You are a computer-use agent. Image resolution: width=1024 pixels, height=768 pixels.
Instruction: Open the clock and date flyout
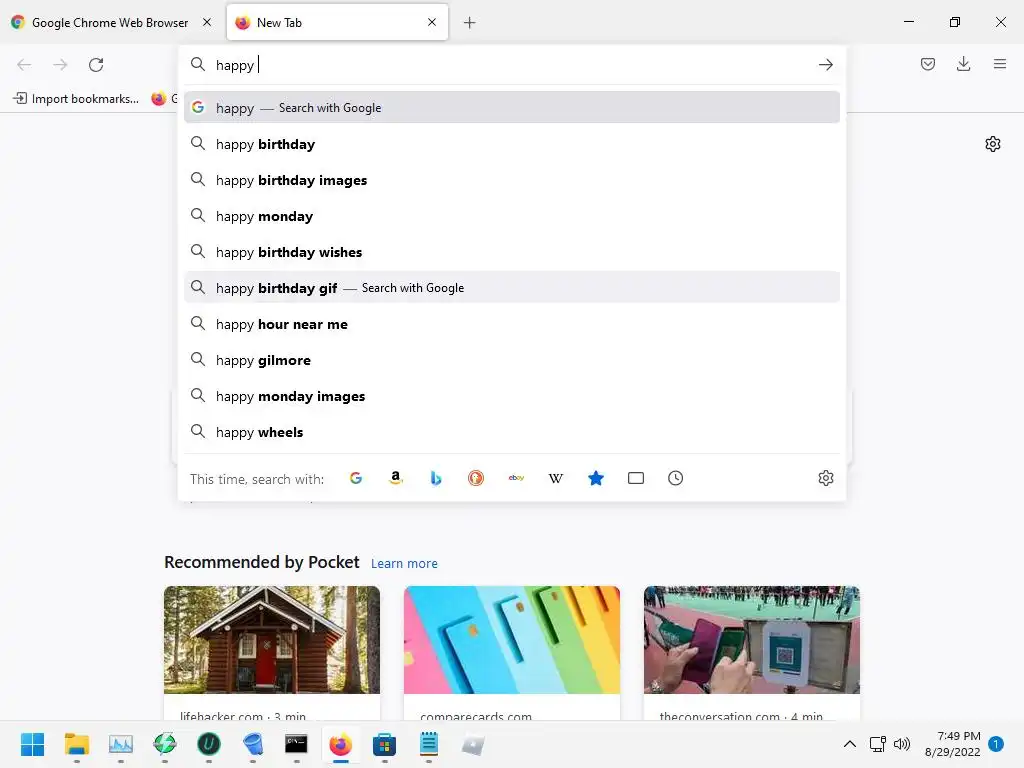pyautogui.click(x=952, y=744)
